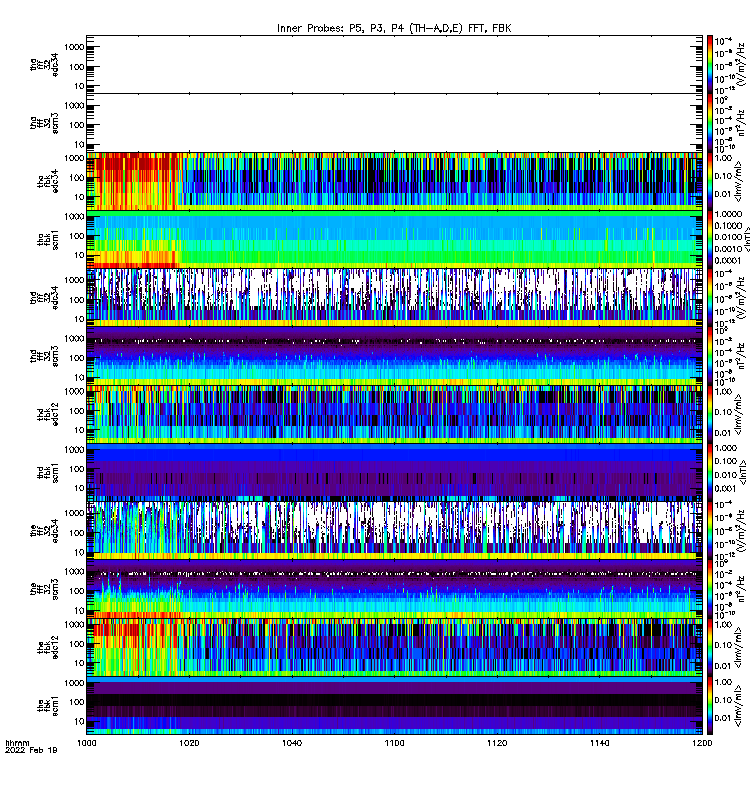The image size is (750, 800).
Task: Click the 10 tick label of the fbk scm1
Action: click(79, 721)
